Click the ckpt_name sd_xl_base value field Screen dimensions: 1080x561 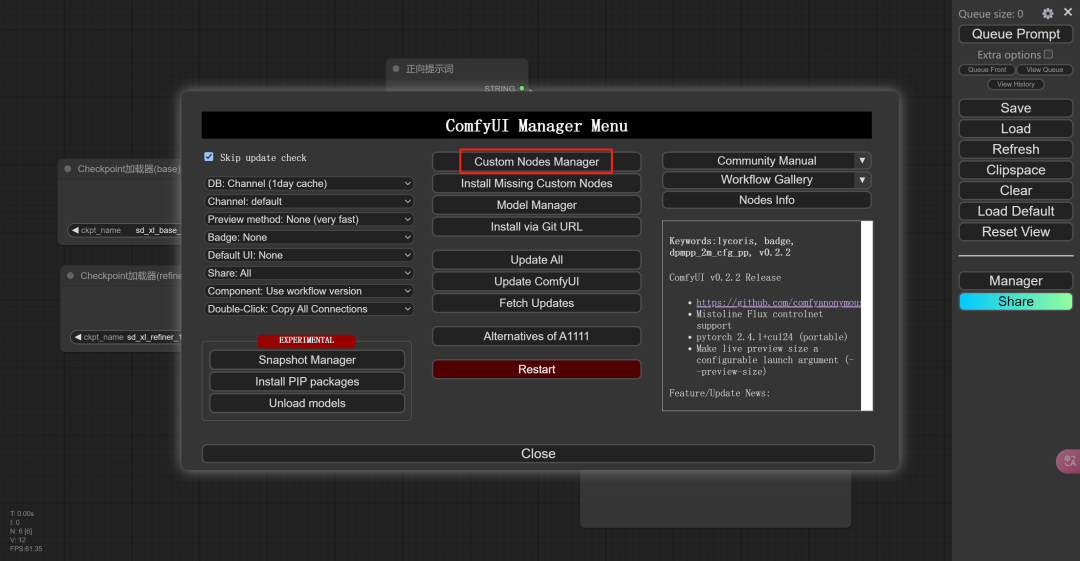[125, 230]
